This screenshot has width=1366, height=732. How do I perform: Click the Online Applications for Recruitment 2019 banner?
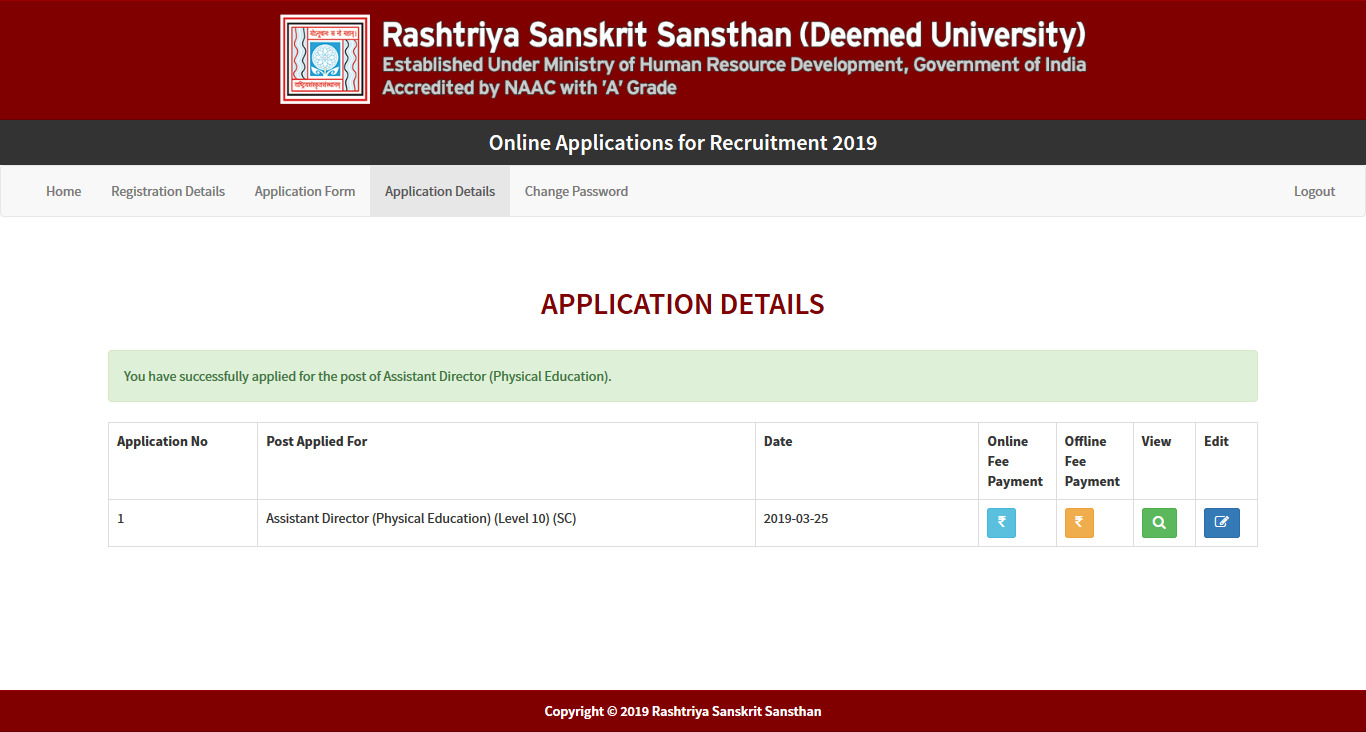[682, 143]
